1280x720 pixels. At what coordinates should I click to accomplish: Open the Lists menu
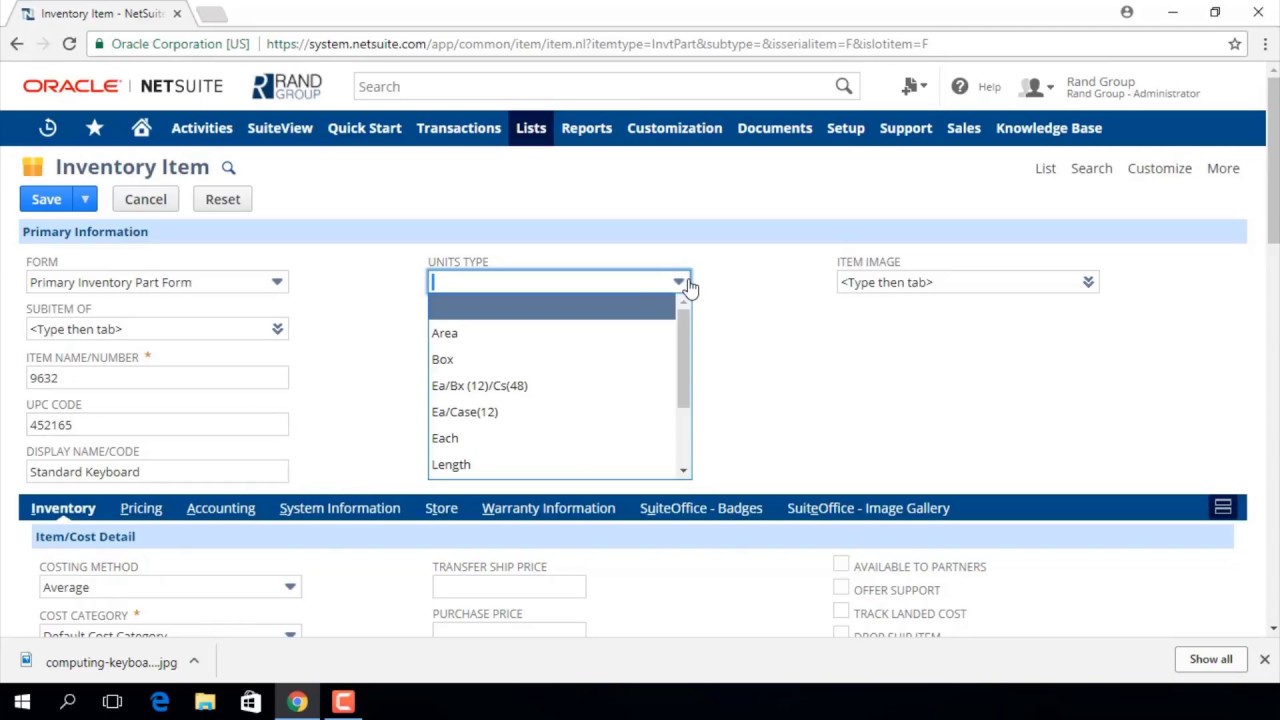click(x=531, y=128)
